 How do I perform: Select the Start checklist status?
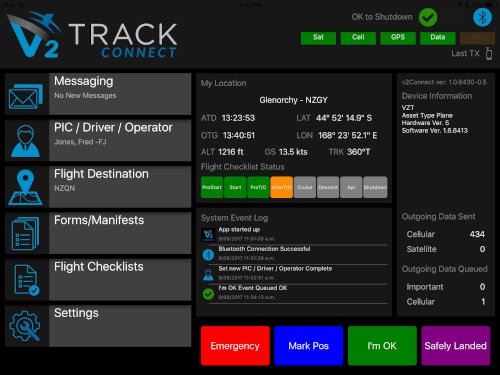(x=235, y=187)
